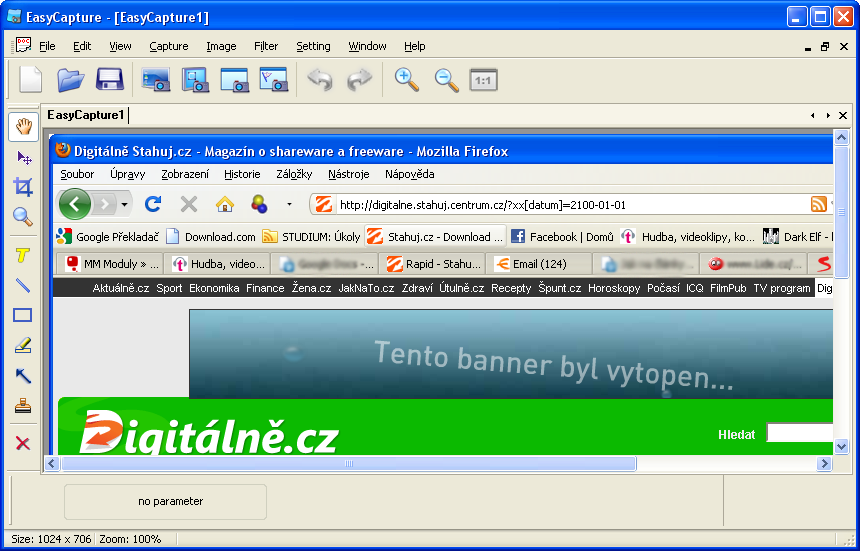Select the Hand pan tool
This screenshot has height=551, width=860.
[x=23, y=127]
